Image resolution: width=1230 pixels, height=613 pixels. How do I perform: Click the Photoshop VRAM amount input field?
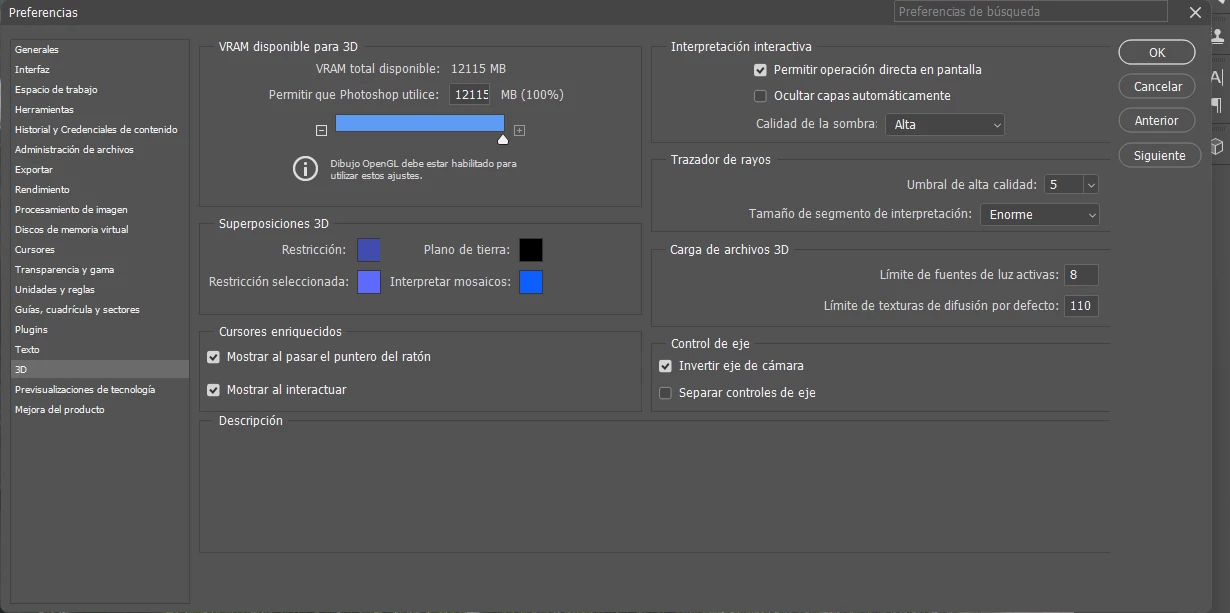[x=472, y=95]
